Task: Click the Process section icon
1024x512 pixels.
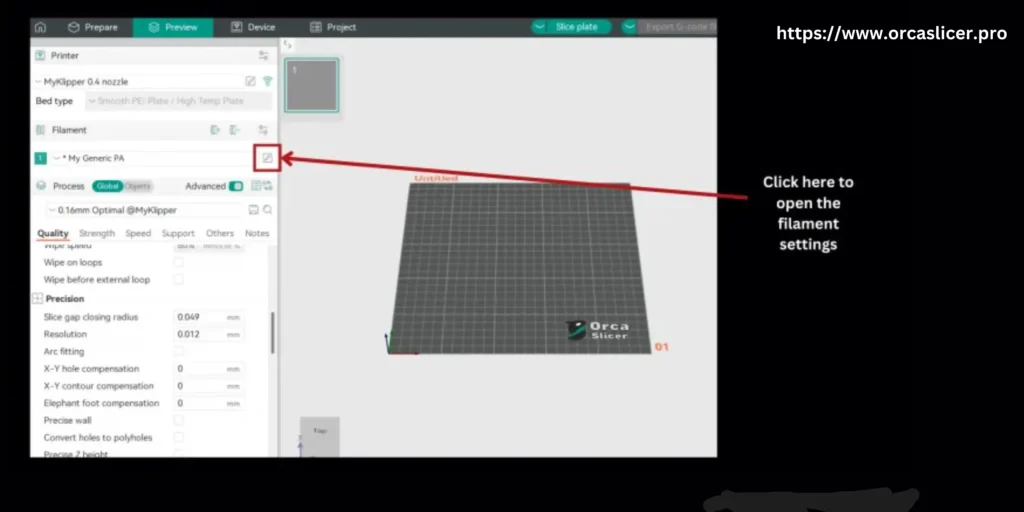Action: click(41, 186)
